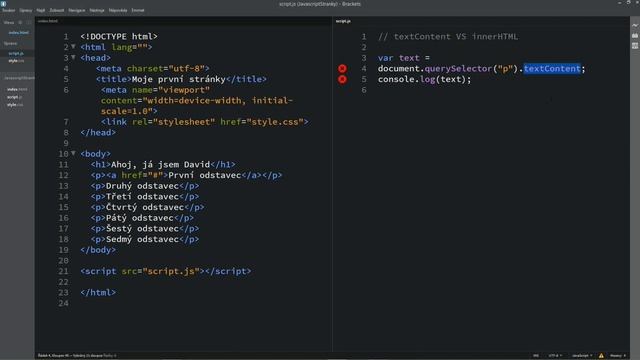Open the Nápověda menu

tap(118, 11)
